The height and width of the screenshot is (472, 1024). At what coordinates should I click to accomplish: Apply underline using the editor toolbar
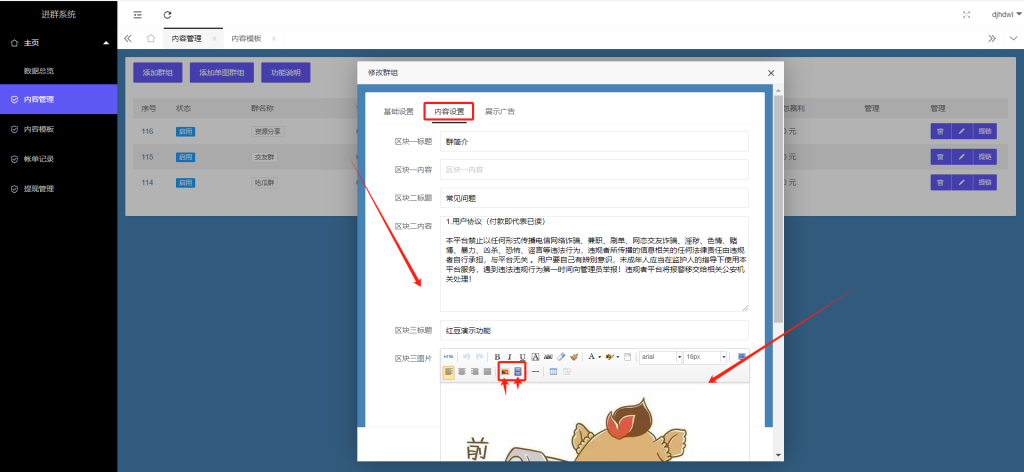click(522, 356)
